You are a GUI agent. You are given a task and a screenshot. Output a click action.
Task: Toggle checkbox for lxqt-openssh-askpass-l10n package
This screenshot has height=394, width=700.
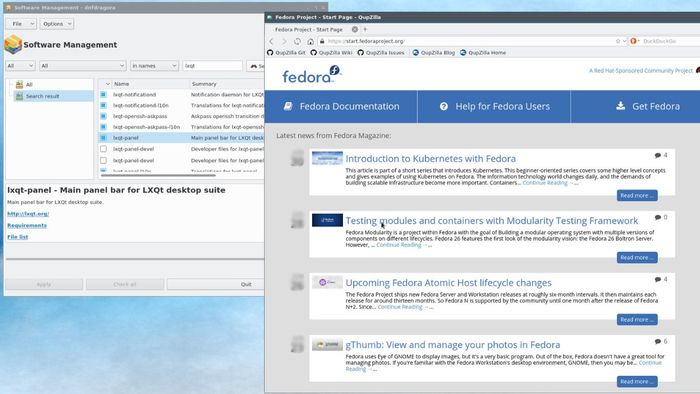click(104, 127)
